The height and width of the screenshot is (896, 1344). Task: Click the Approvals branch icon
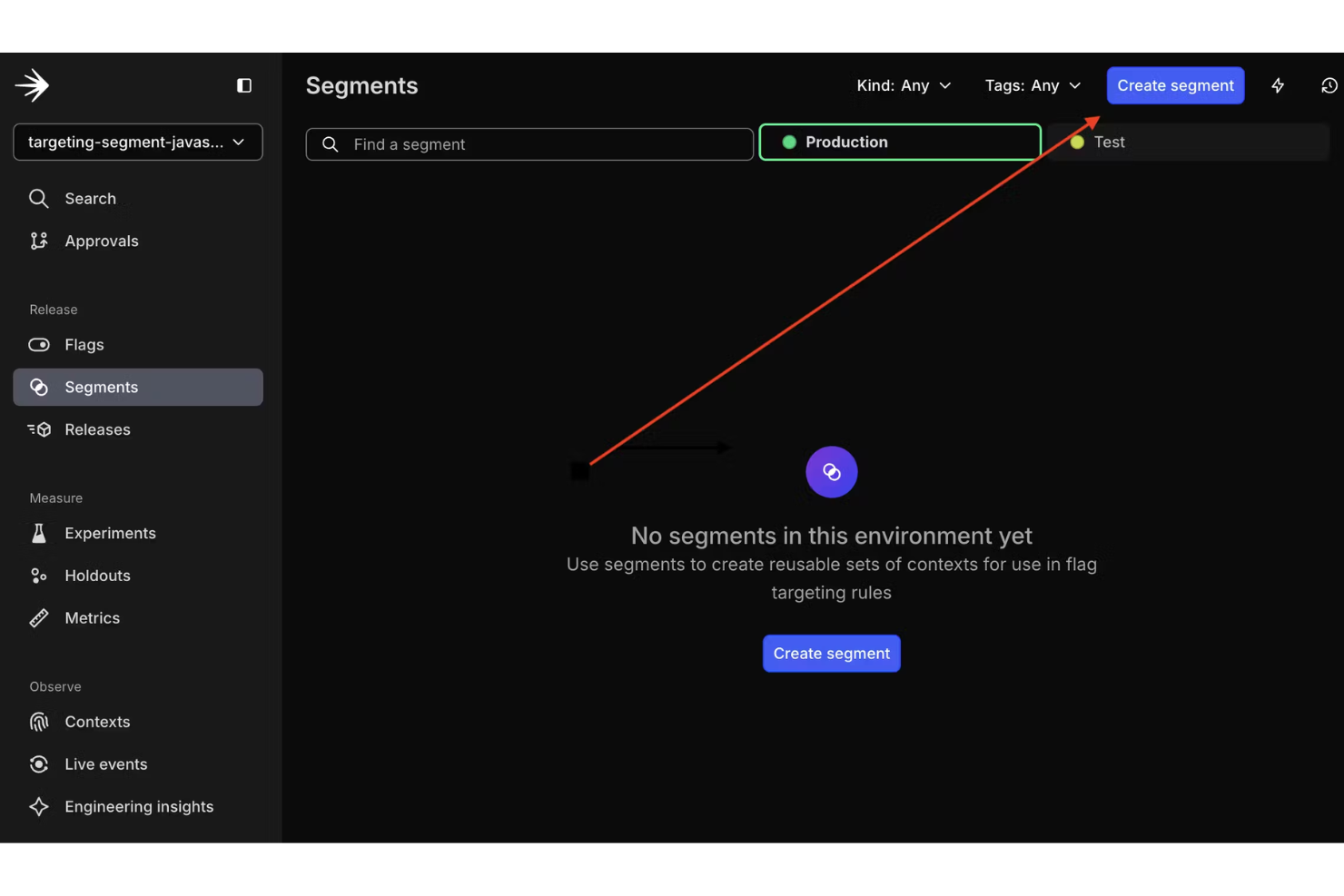(39, 241)
